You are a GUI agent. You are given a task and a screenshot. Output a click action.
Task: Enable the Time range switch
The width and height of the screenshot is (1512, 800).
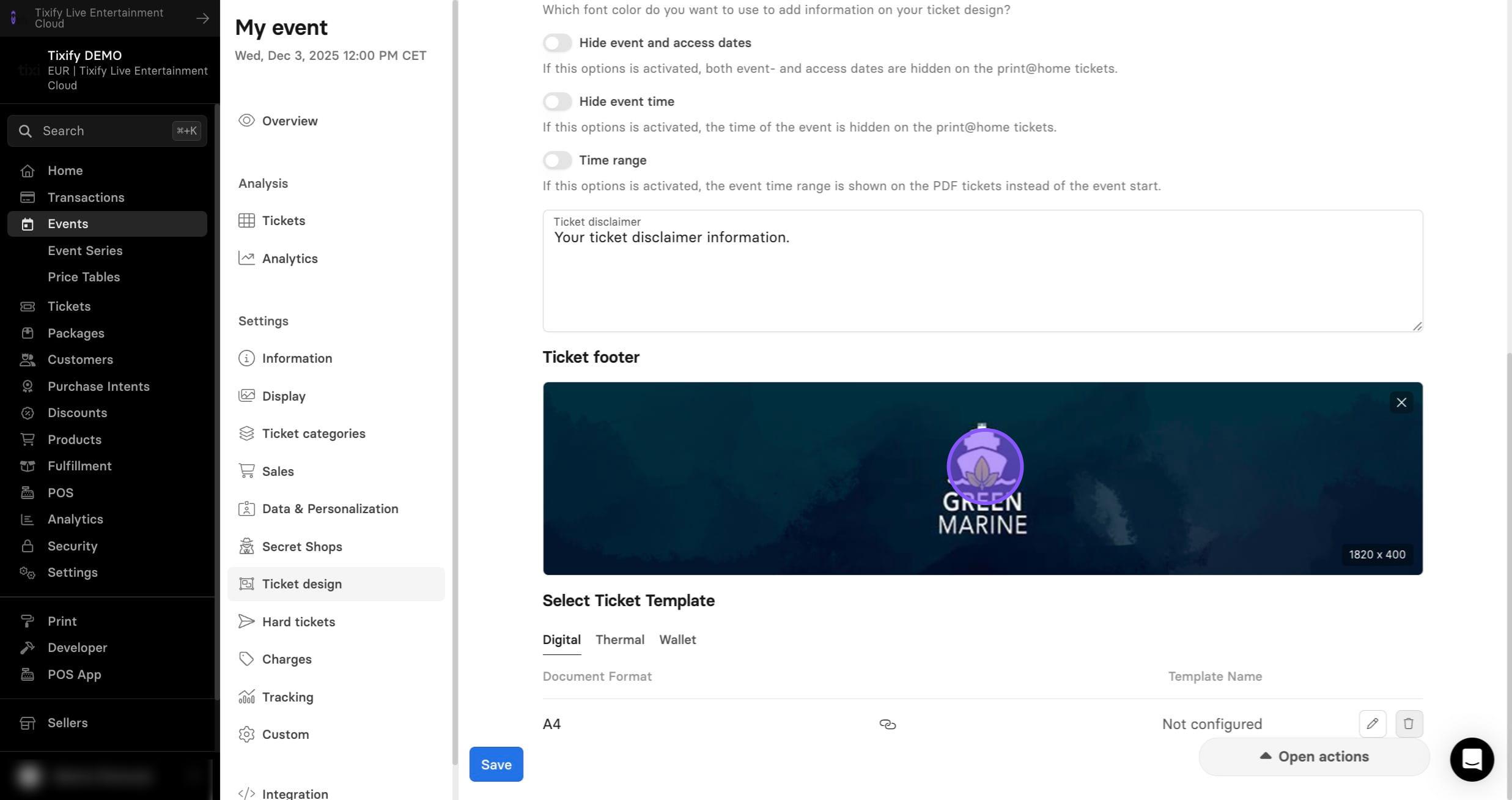pyautogui.click(x=557, y=160)
